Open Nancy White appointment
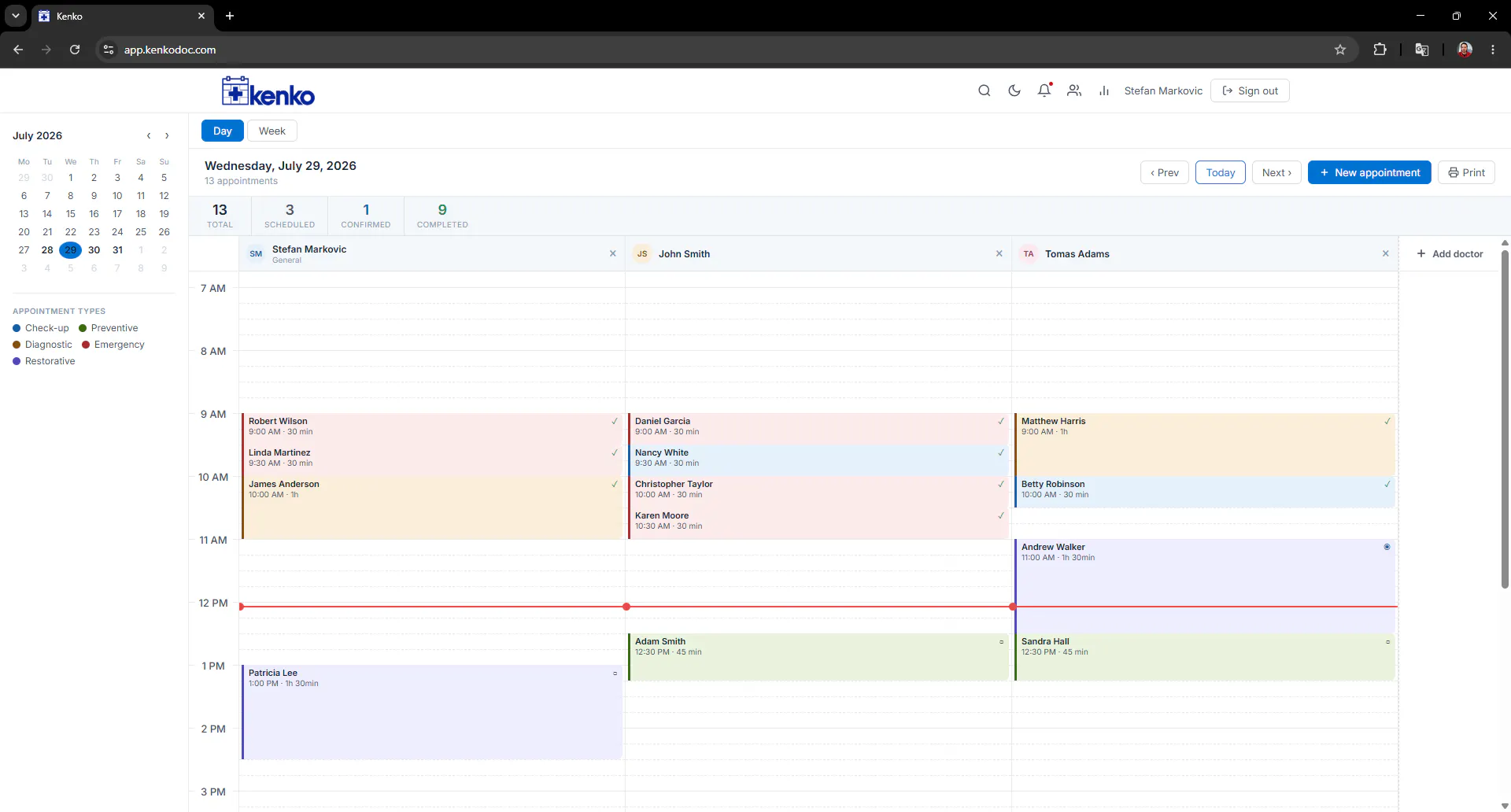This screenshot has width=1511, height=812. pos(818,460)
